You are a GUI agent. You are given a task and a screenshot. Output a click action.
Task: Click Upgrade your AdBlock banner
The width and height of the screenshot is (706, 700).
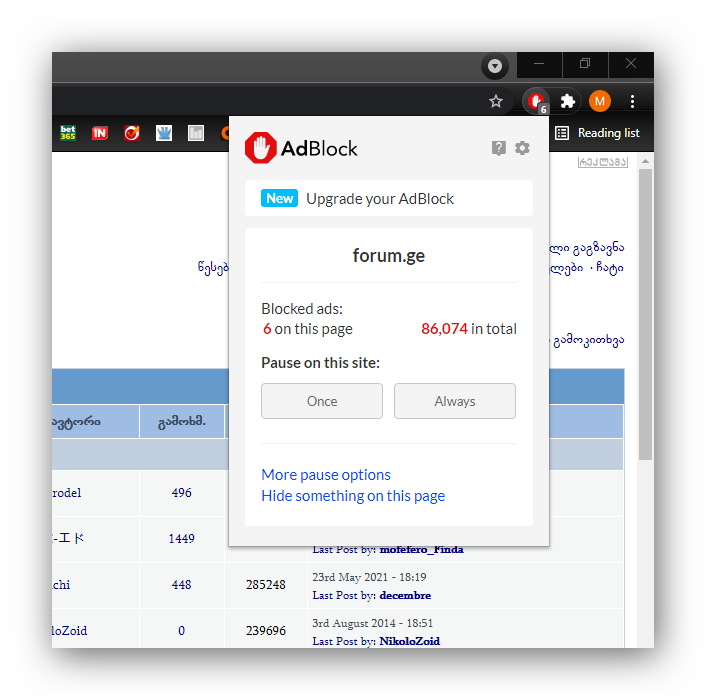389,199
